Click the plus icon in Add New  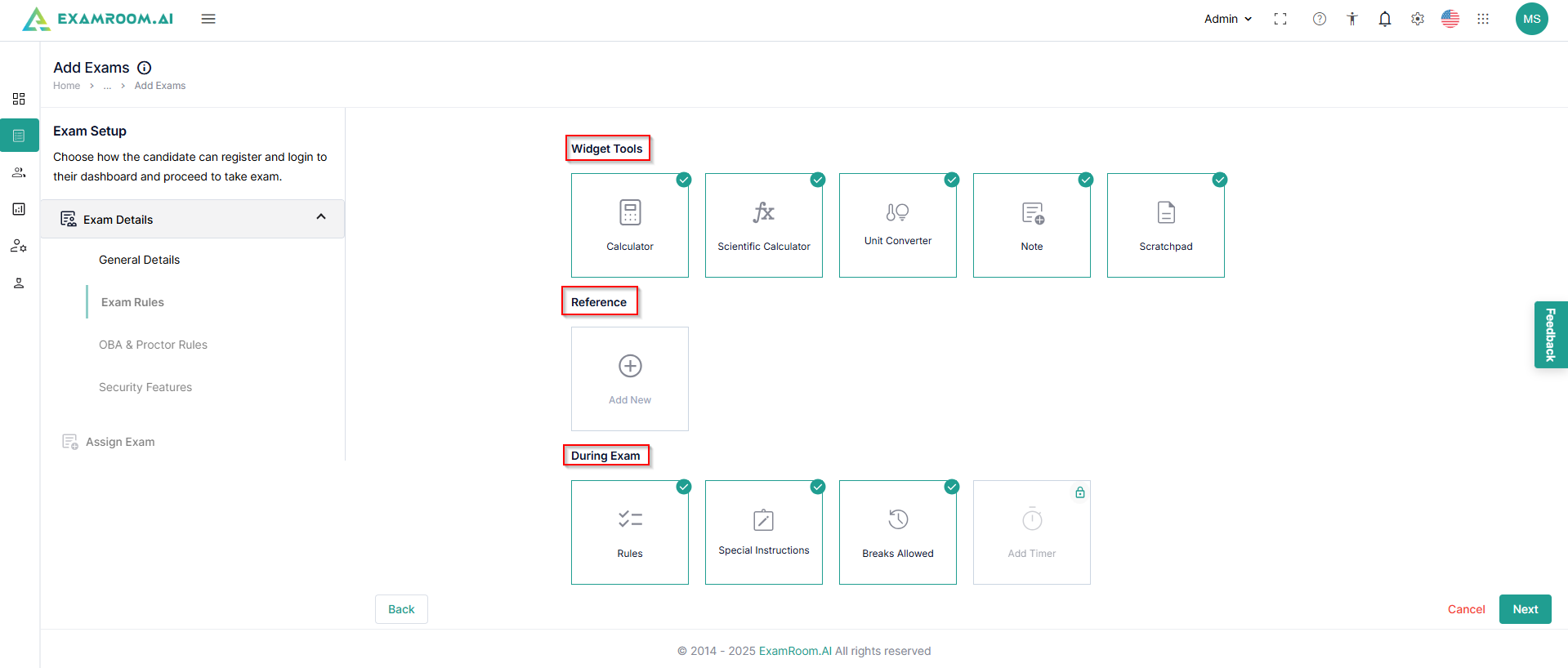click(x=630, y=366)
